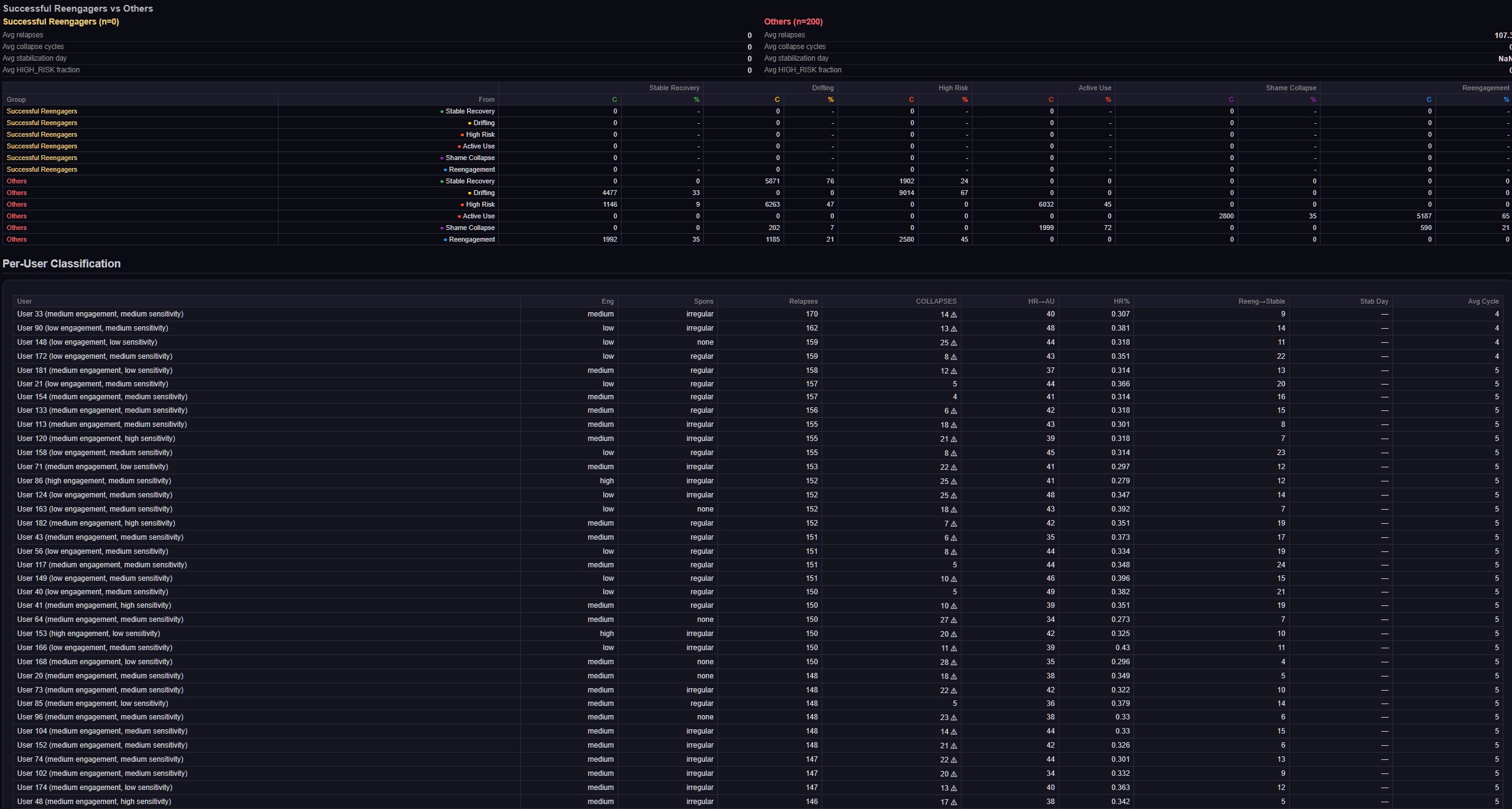Click warning triangle in User 86 row
The width and height of the screenshot is (1512, 809).
[x=954, y=481]
